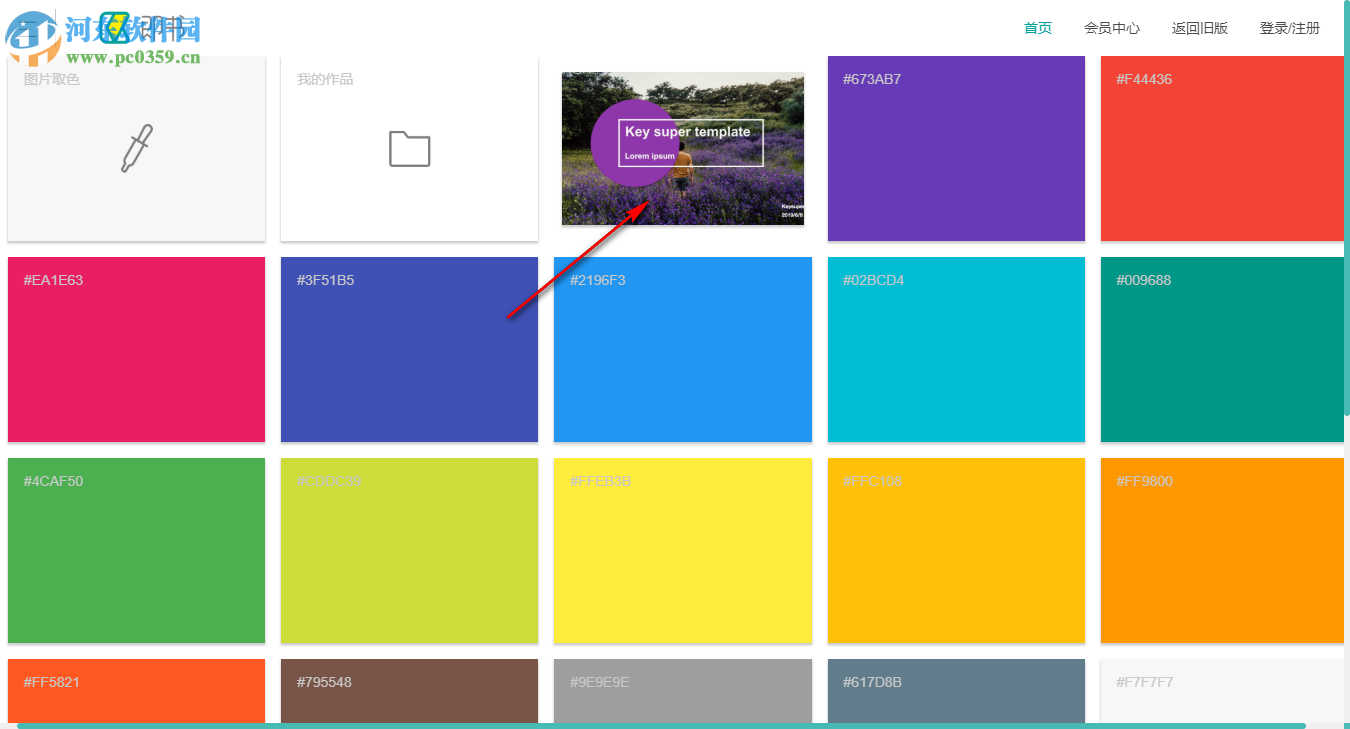Select the purple #673AB7 swatch

(956, 148)
